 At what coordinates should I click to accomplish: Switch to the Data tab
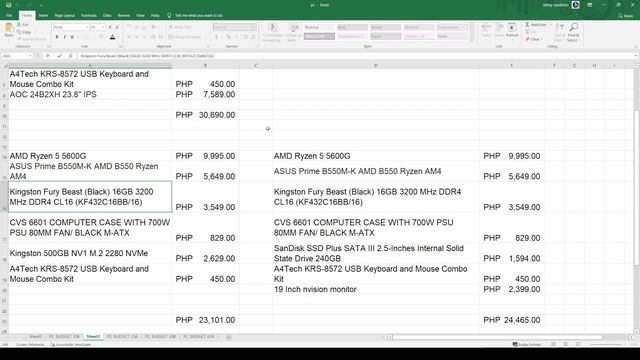click(x=107, y=16)
